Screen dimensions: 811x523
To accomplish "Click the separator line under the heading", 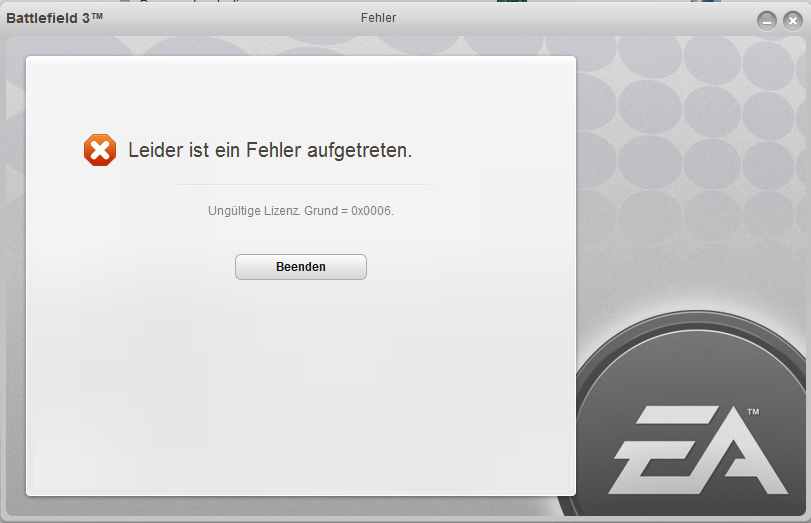I will click(x=303, y=184).
